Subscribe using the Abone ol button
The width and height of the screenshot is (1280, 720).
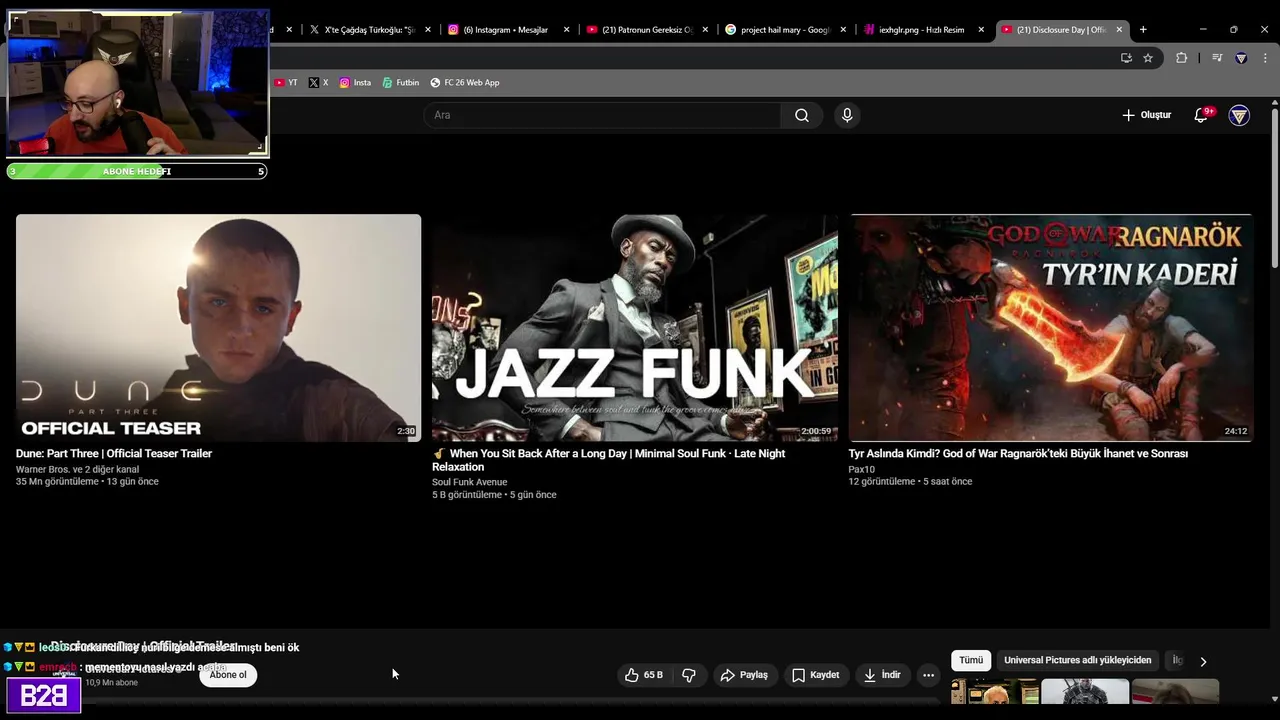[x=228, y=675]
